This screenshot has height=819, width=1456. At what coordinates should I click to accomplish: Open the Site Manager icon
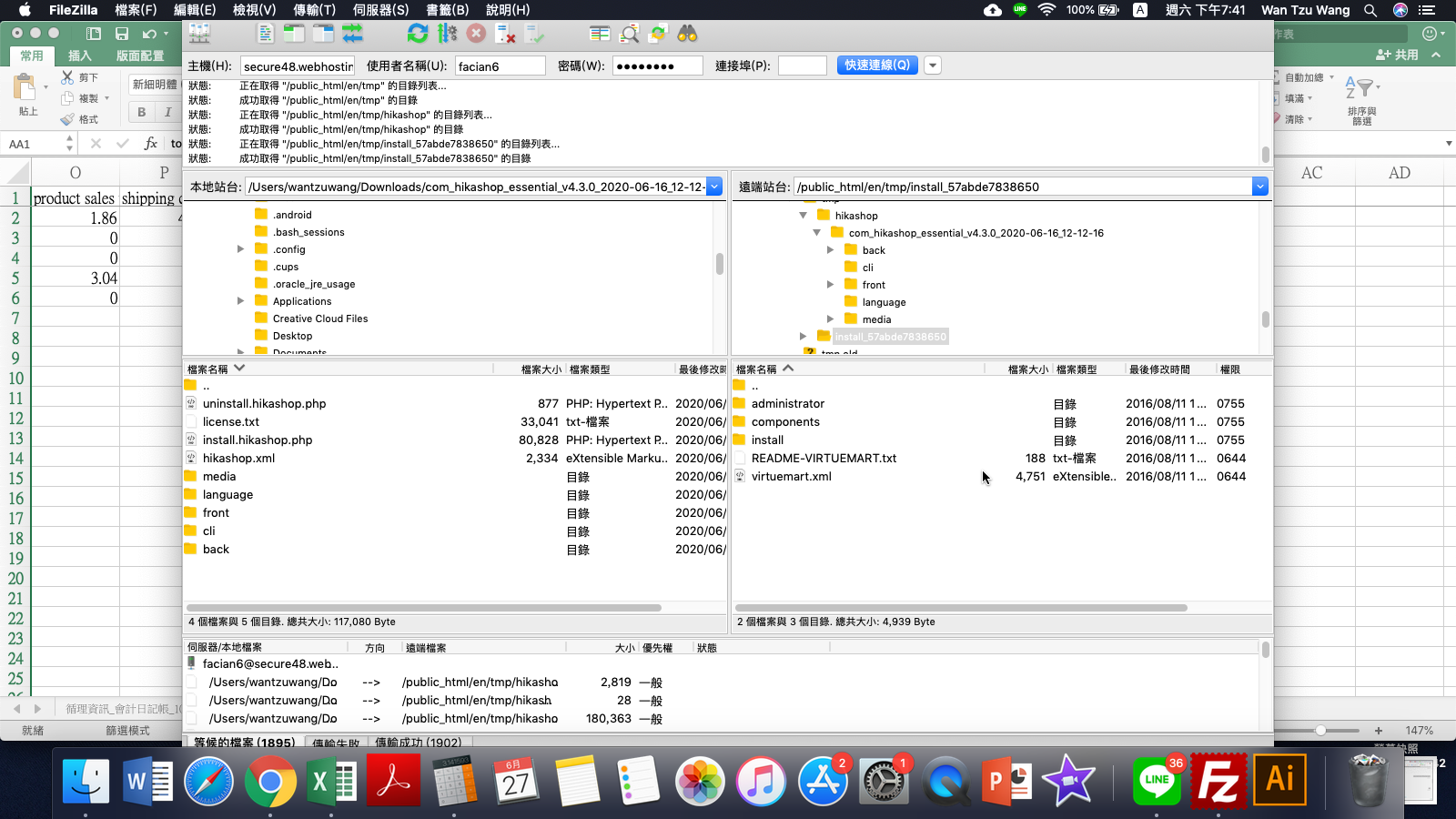point(199,34)
